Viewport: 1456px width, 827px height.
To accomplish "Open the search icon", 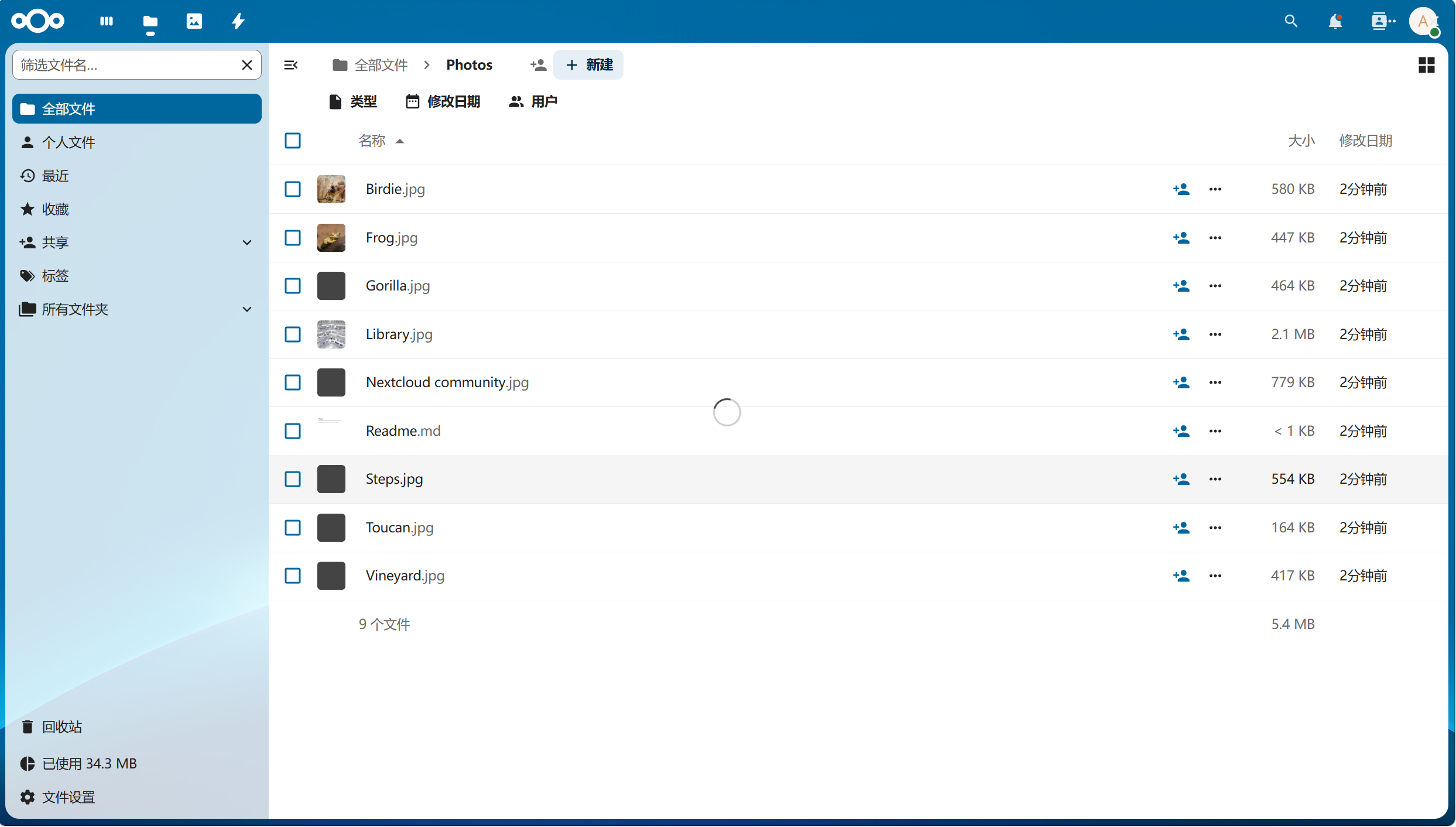I will tap(1290, 21).
